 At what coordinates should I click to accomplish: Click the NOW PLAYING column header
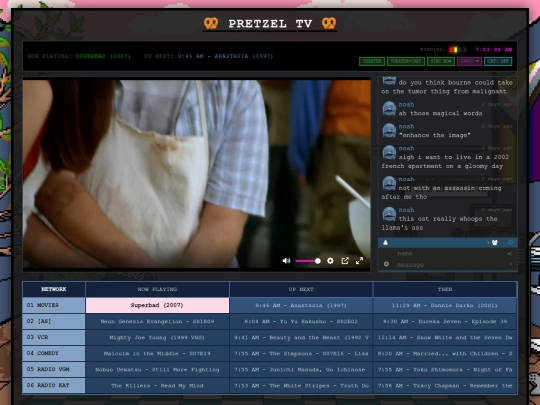157,289
